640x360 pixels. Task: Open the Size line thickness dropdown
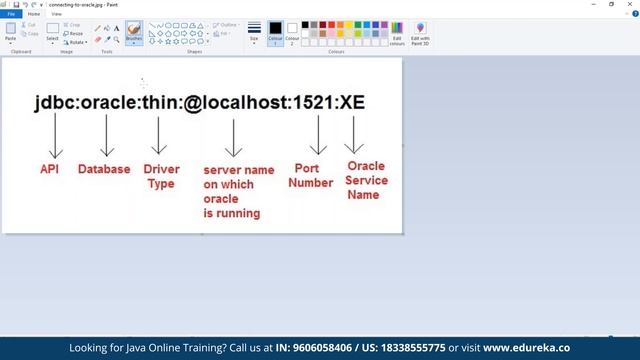click(x=254, y=33)
